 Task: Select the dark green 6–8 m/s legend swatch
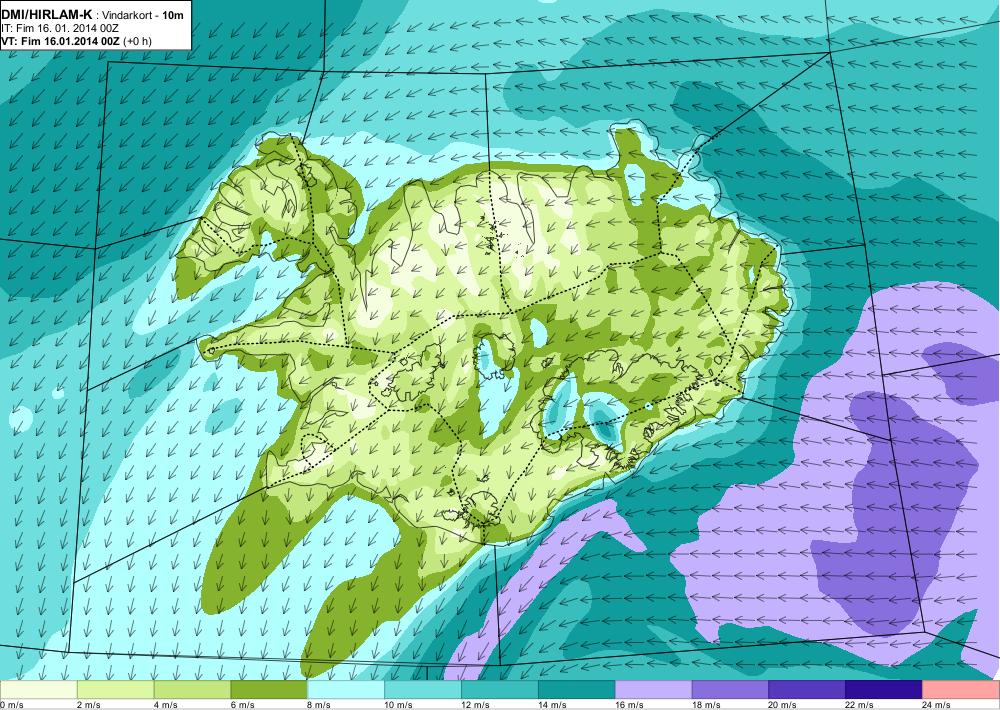269,690
